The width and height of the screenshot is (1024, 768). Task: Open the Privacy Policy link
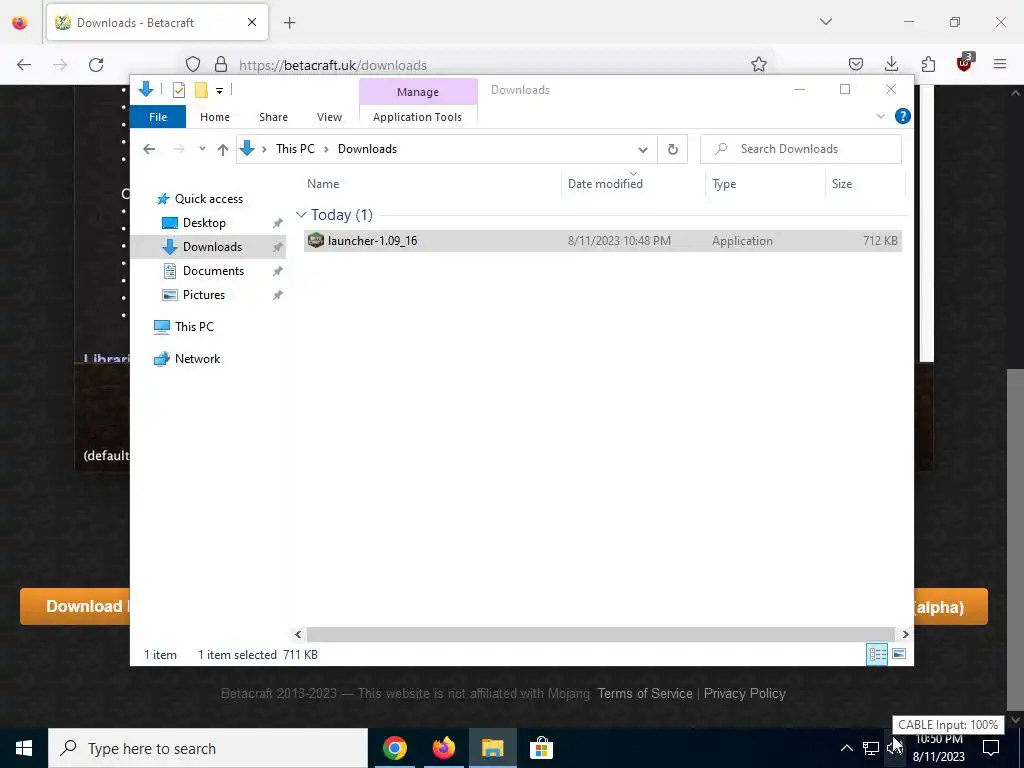tap(744, 694)
